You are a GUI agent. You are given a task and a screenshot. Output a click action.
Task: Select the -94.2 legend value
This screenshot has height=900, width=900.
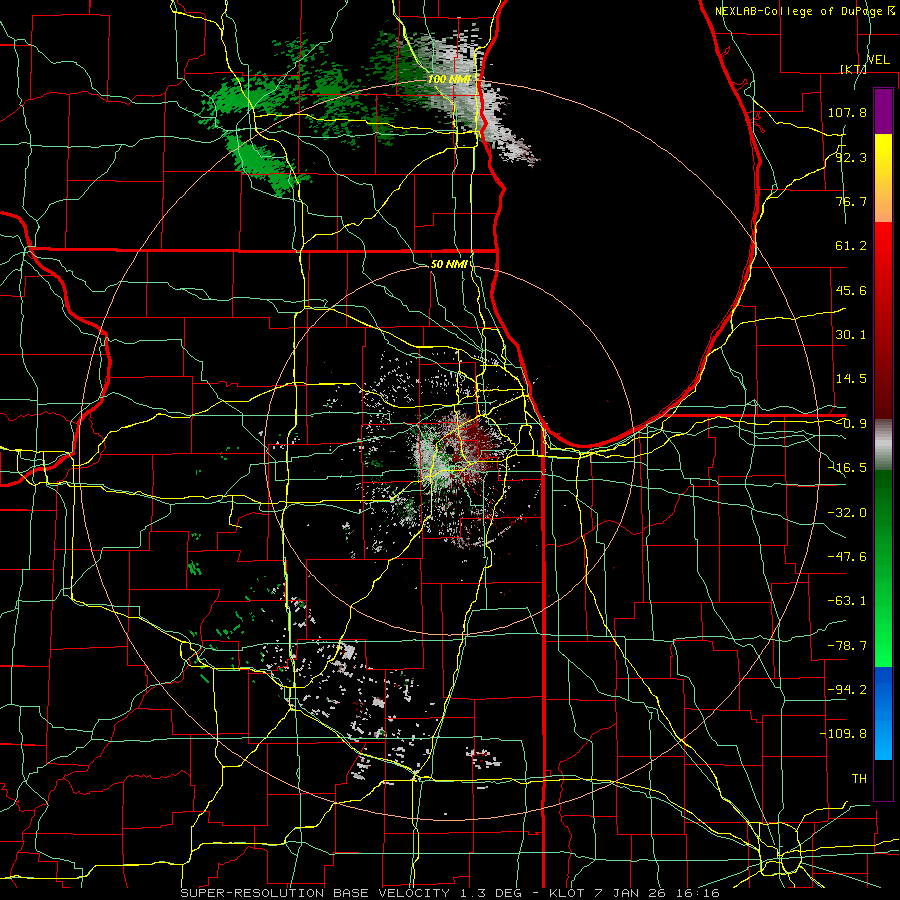[847, 689]
